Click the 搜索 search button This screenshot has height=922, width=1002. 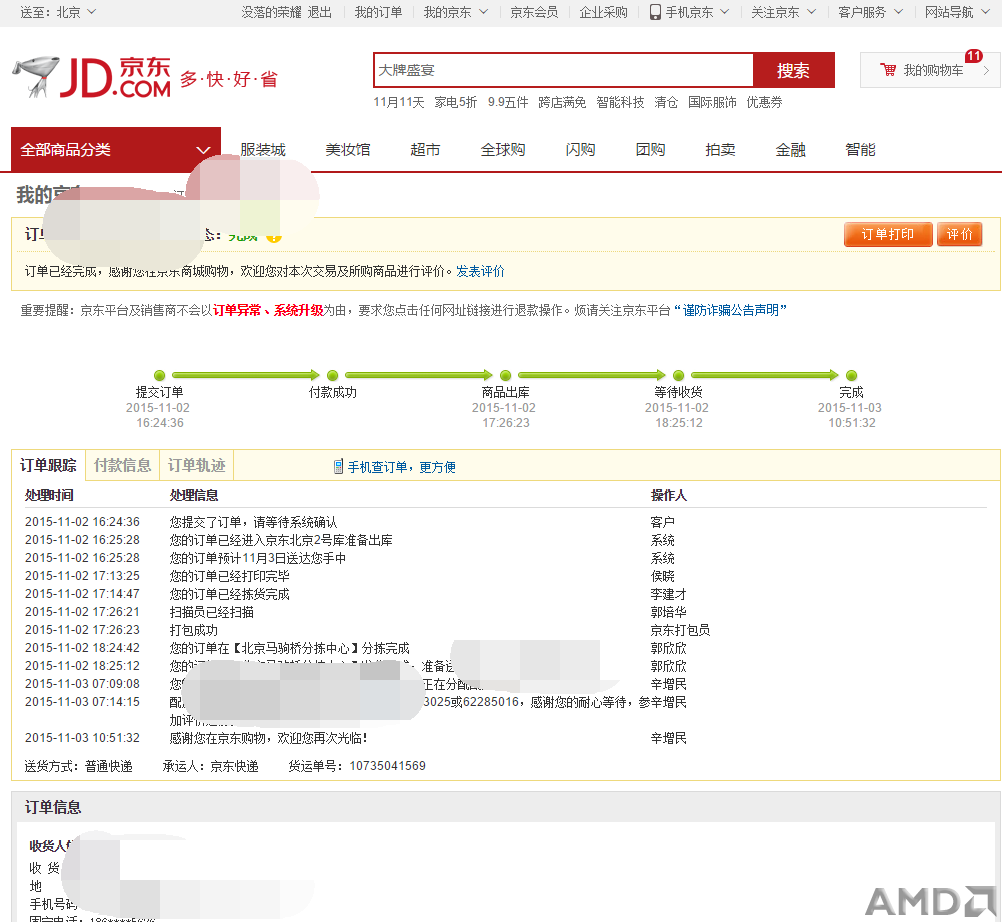pos(794,70)
